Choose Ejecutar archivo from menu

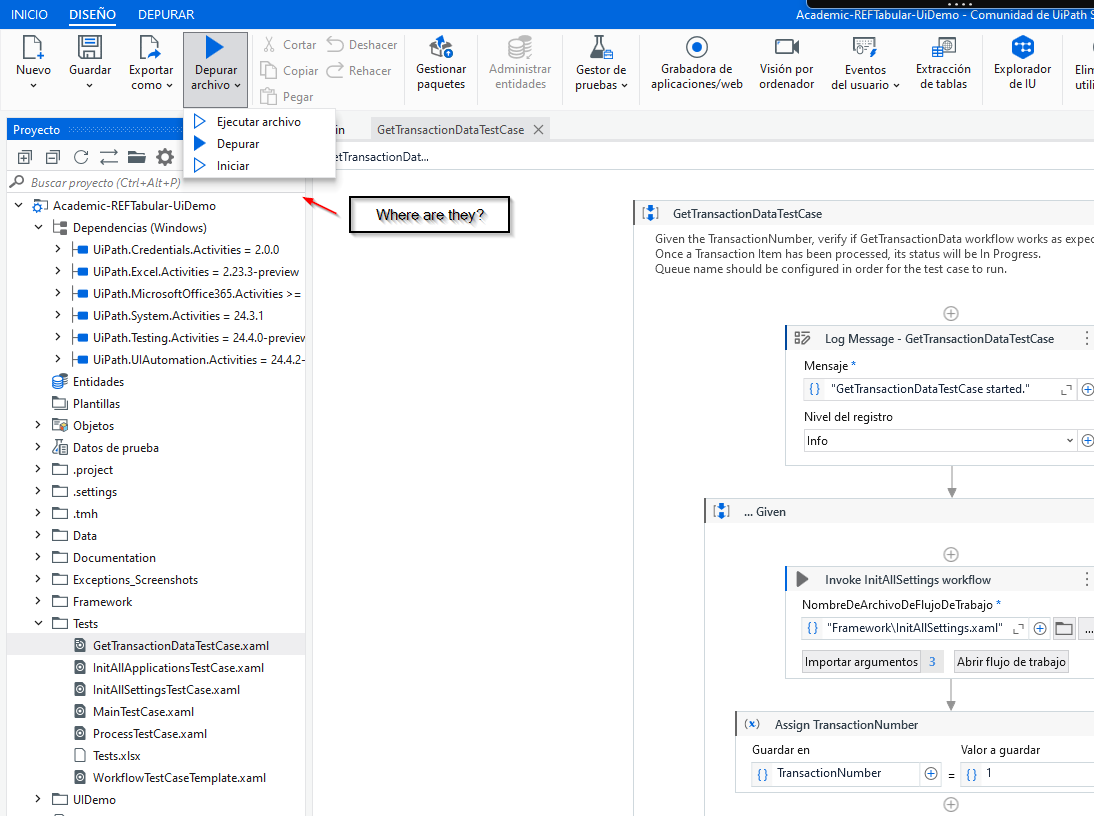(x=259, y=121)
